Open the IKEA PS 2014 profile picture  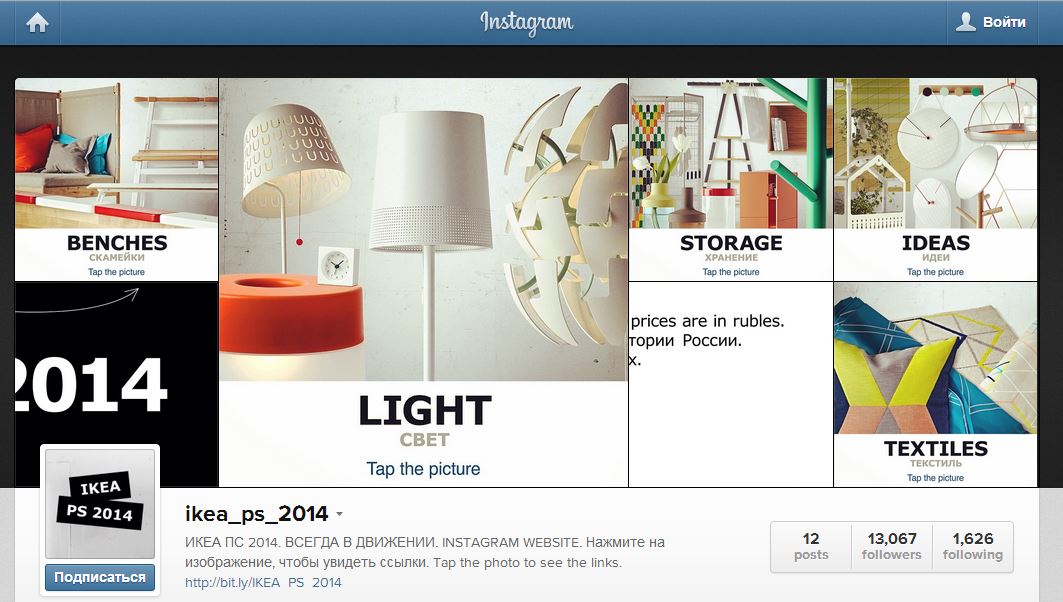click(100, 504)
